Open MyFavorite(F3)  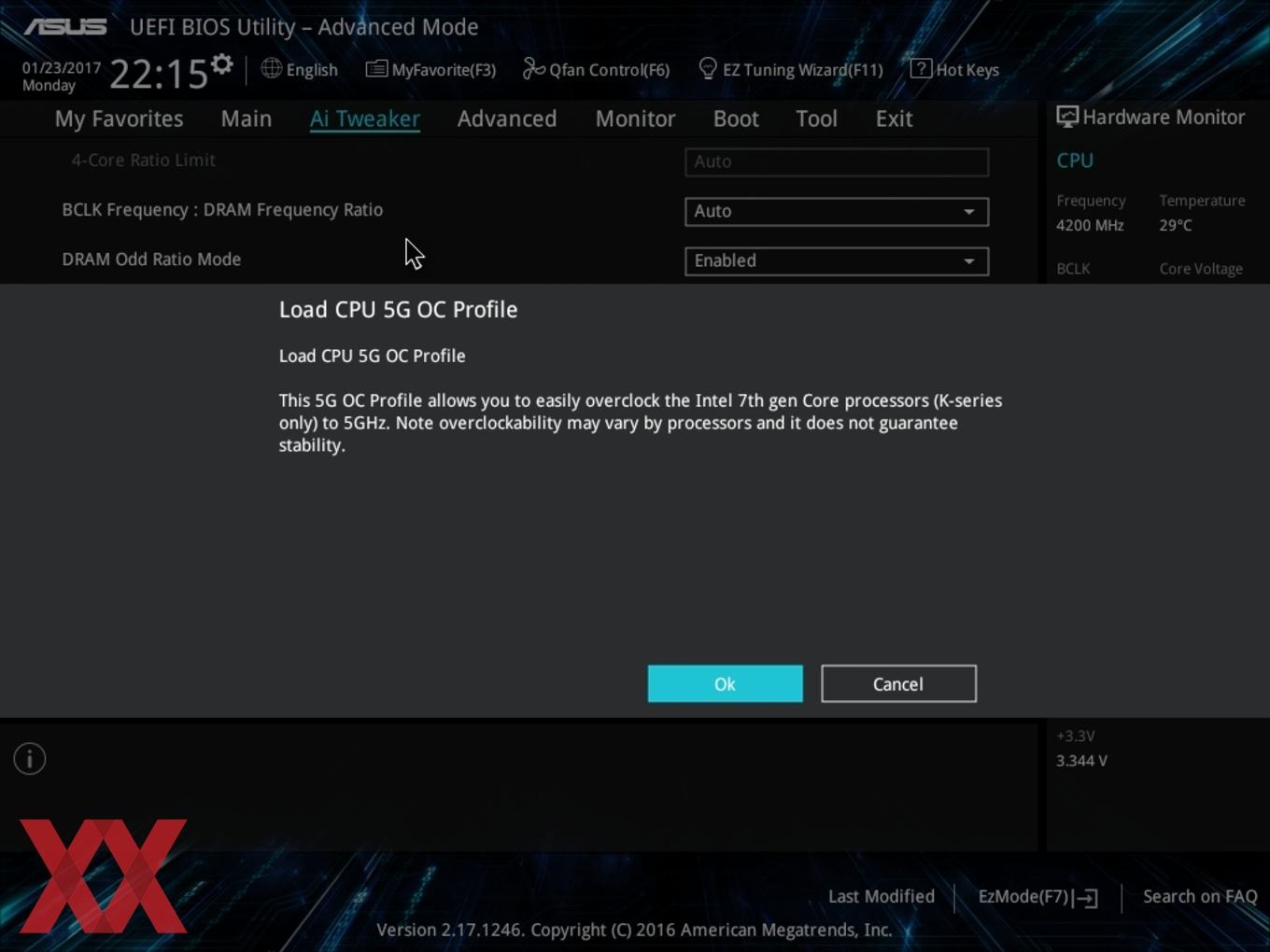(x=444, y=70)
